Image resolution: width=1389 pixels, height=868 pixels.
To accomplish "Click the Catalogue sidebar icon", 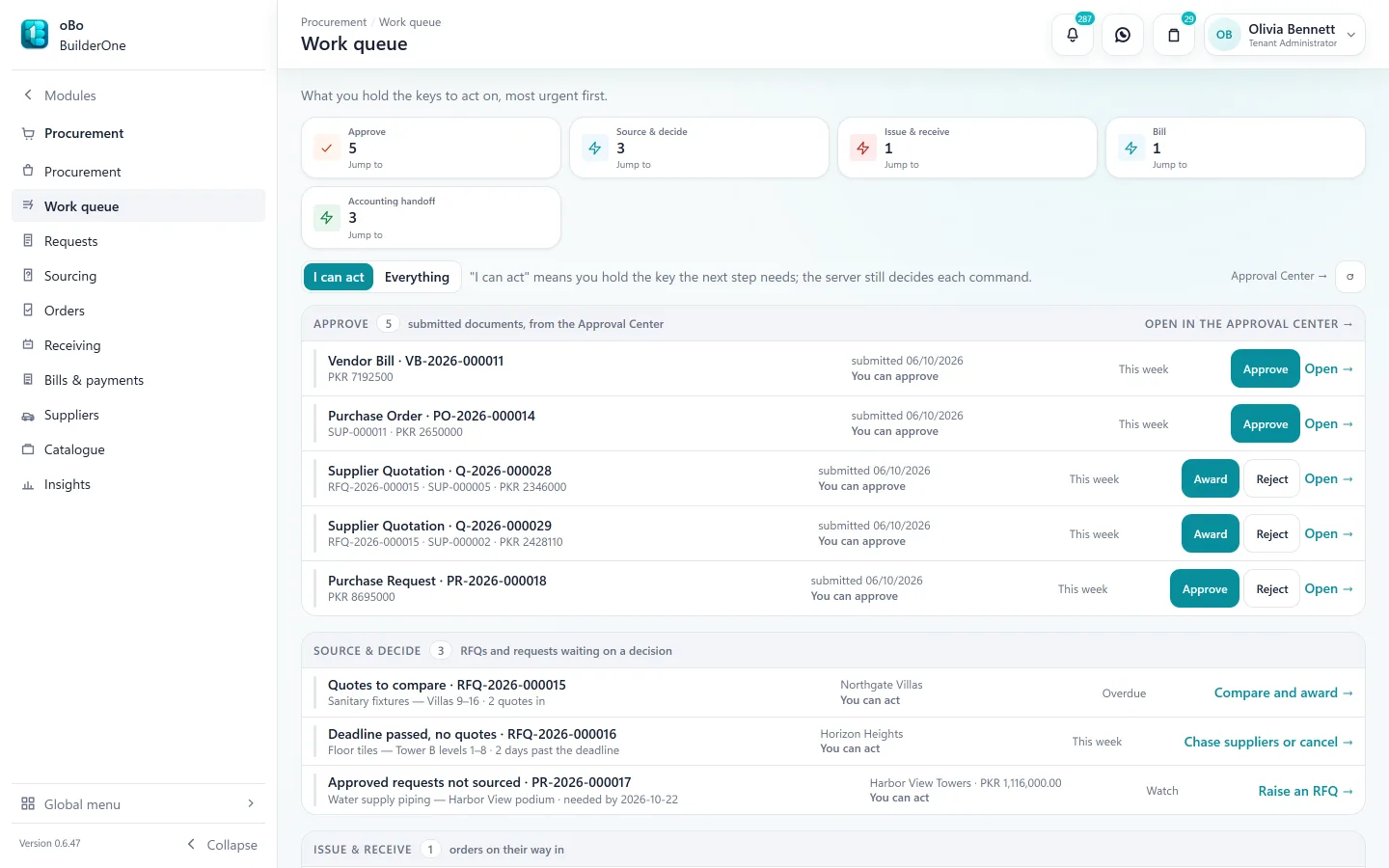I will point(28,449).
